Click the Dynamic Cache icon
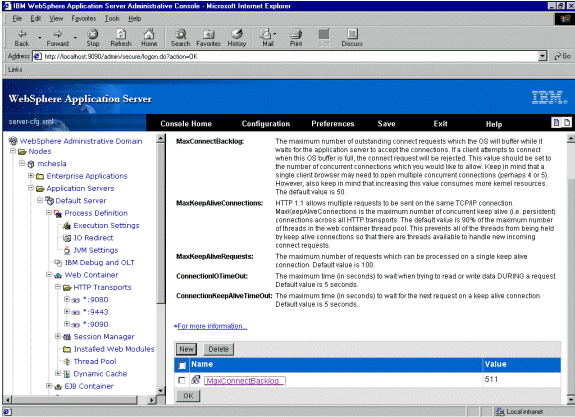The width and height of the screenshot is (575, 417). pyautogui.click(x=67, y=374)
